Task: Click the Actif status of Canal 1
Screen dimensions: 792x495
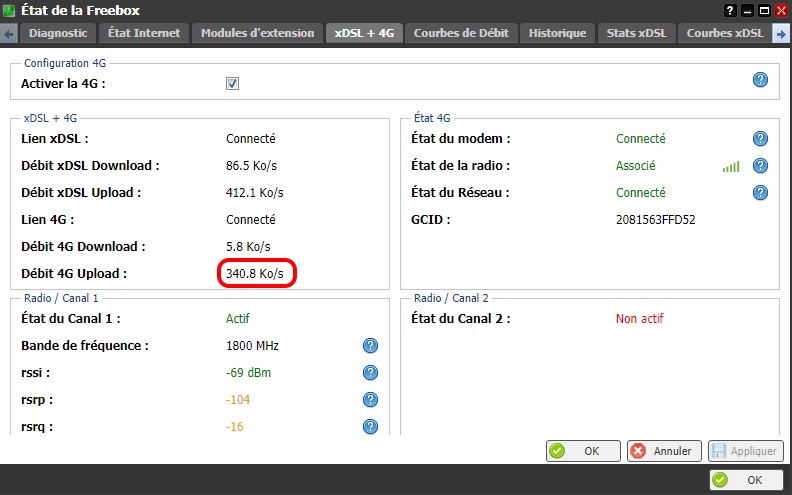Action: coord(237,319)
